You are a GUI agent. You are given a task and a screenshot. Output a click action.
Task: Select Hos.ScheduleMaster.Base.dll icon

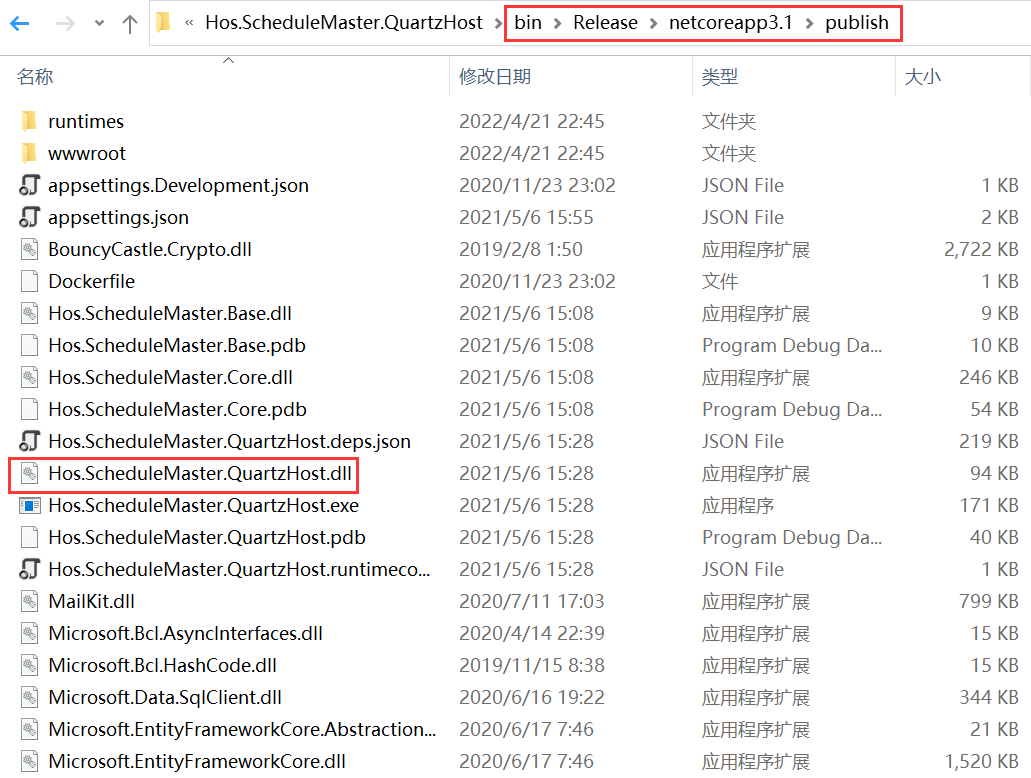click(x=30, y=313)
